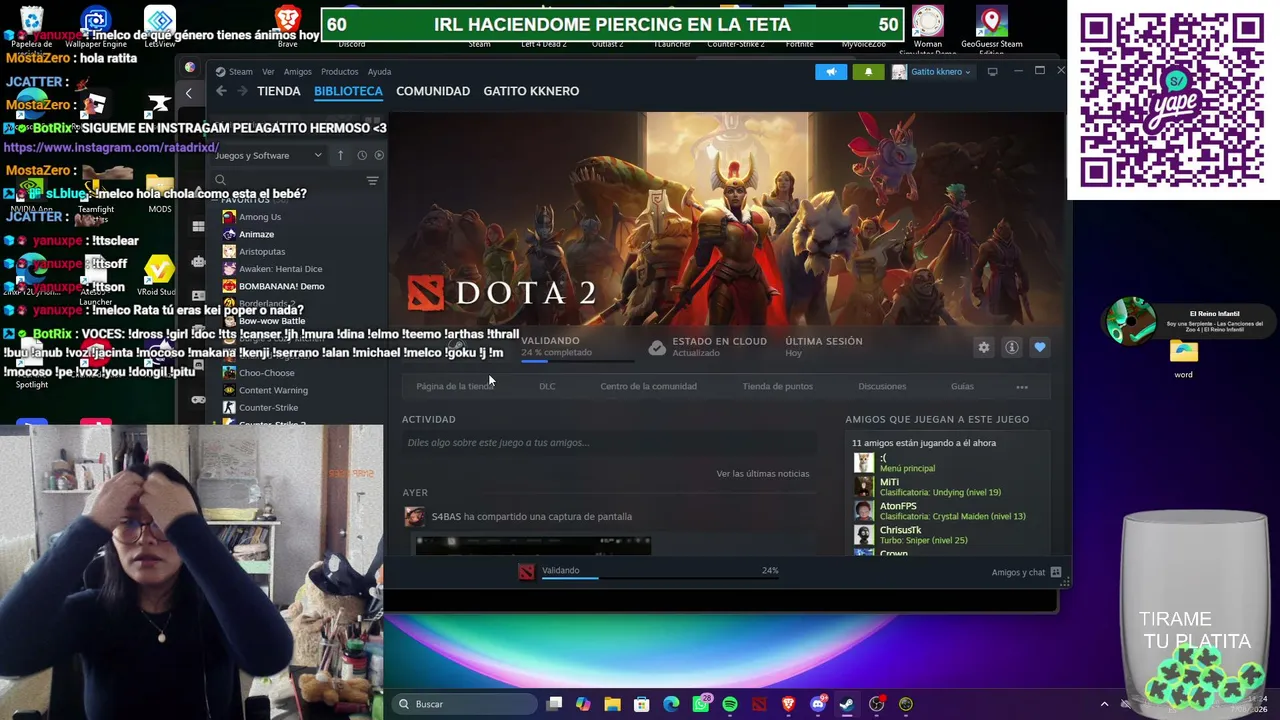This screenshot has width=1280, height=720.
Task: Click the Windows taskbar Buscar box
Action: click(x=462, y=704)
